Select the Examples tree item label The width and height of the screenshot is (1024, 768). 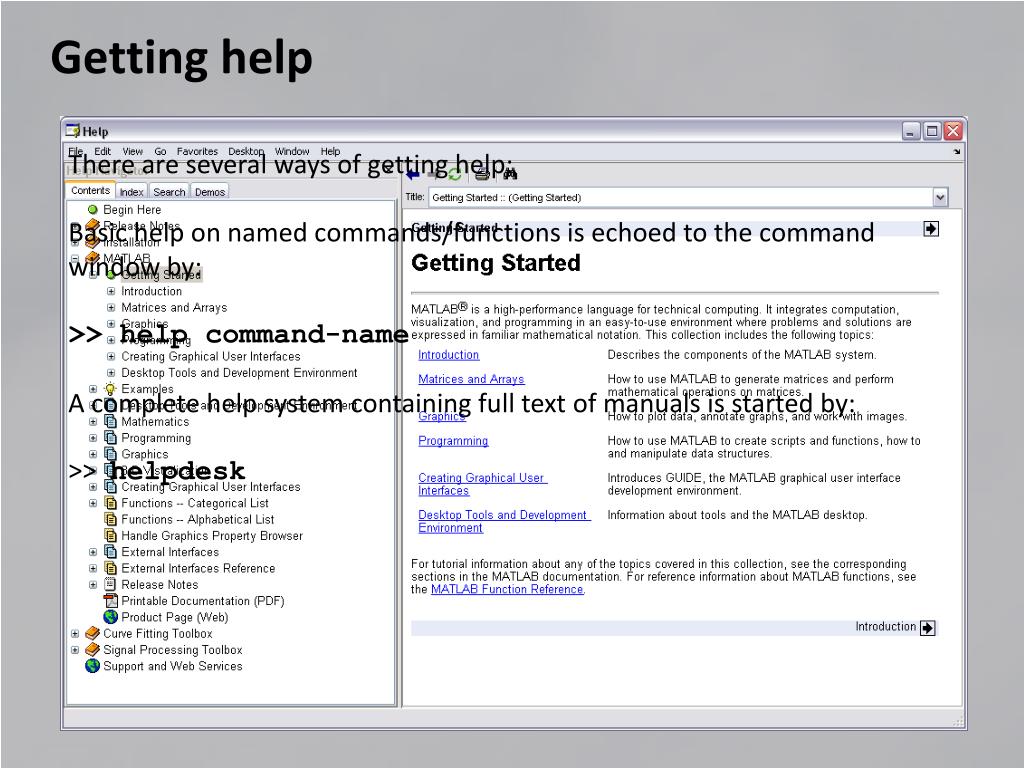[148, 389]
